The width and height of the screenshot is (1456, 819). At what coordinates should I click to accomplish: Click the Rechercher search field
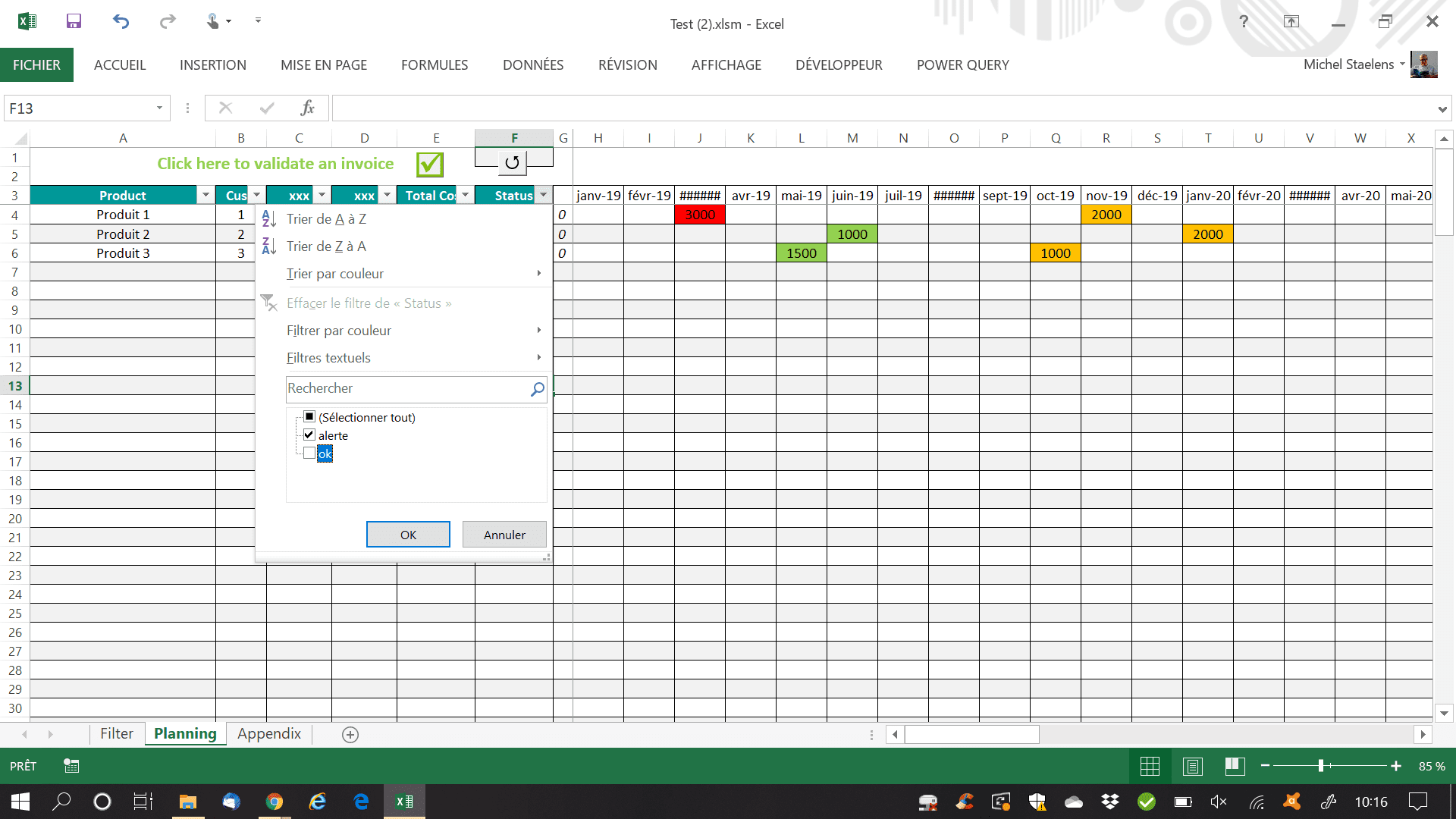click(406, 388)
